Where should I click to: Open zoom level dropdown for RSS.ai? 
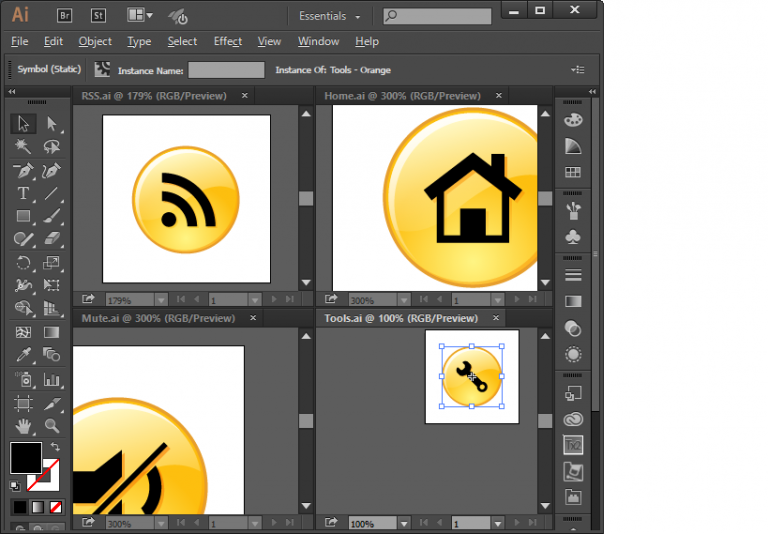pyautogui.click(x=162, y=299)
